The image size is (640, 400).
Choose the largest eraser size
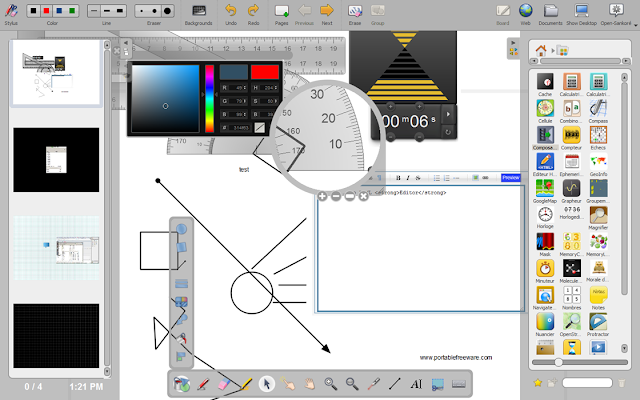tap(167, 11)
